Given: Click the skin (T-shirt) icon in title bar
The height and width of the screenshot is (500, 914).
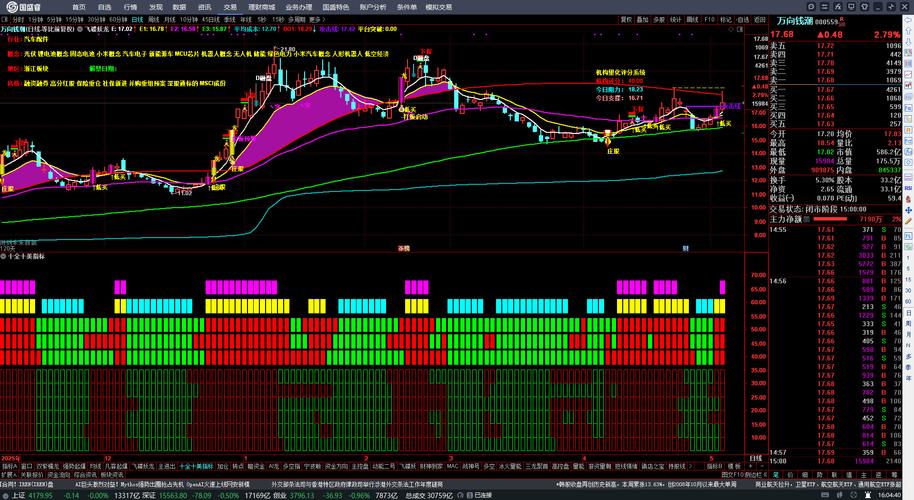Looking at the screenshot, I should coord(864,7).
